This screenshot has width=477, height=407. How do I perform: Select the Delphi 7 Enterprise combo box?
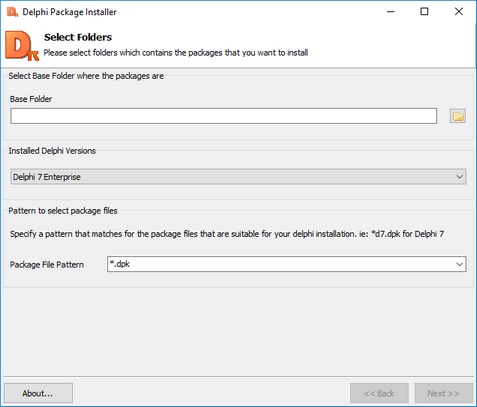pyautogui.click(x=238, y=177)
